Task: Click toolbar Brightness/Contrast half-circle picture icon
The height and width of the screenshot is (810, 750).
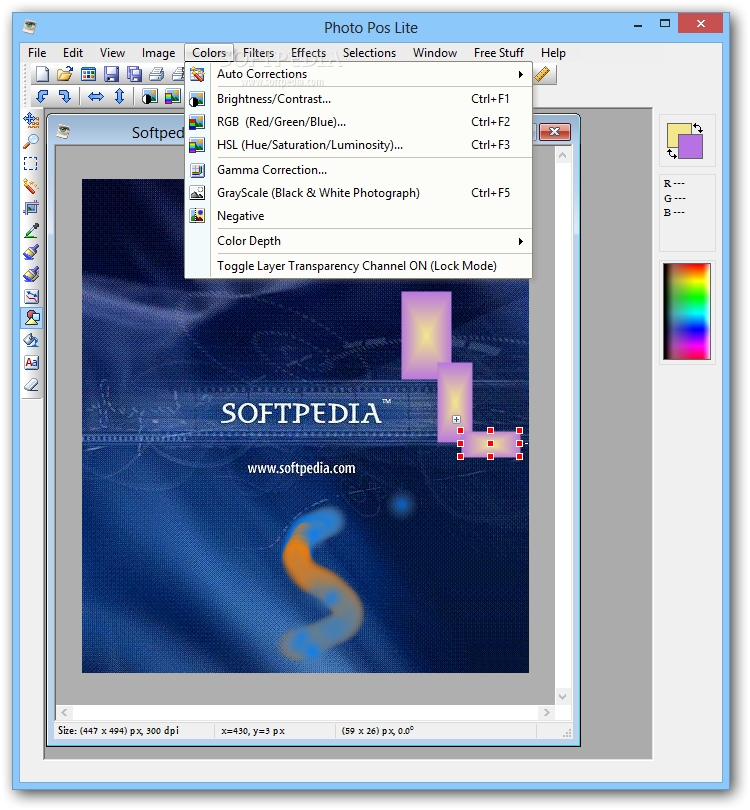Action: point(150,97)
